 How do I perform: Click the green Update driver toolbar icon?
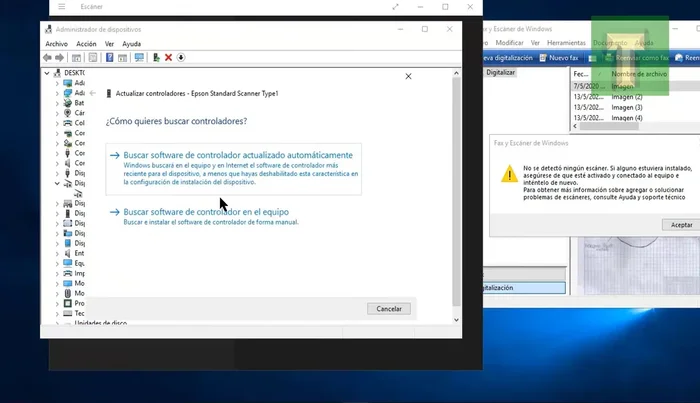pyautogui.click(x=156, y=58)
